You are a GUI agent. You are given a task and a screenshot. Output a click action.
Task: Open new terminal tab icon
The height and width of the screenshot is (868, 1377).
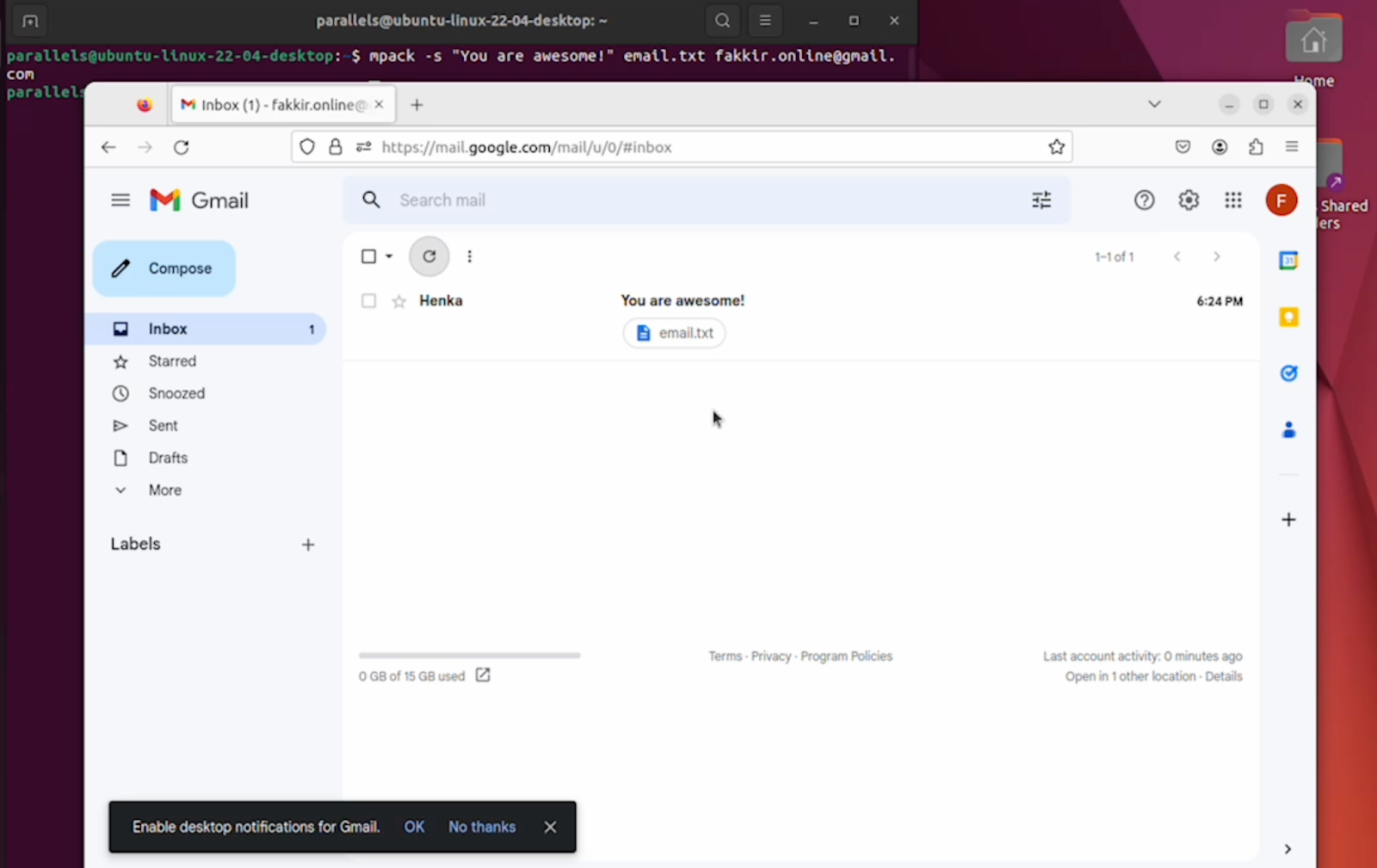coord(30,21)
